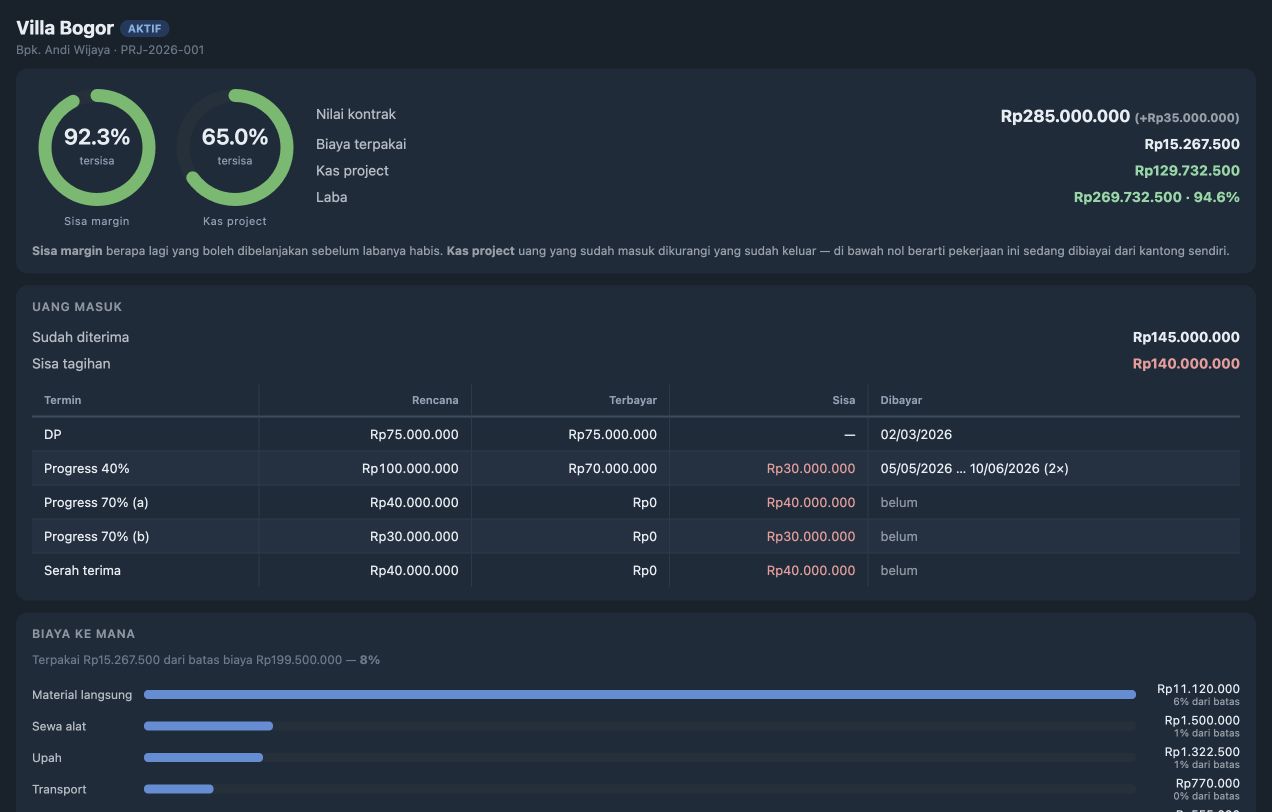
Task: Click the Terbayar column header
Action: click(x=633, y=400)
